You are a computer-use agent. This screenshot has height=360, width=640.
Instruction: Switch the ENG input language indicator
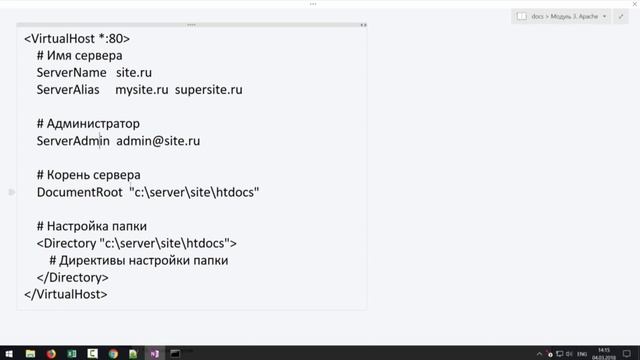point(582,354)
